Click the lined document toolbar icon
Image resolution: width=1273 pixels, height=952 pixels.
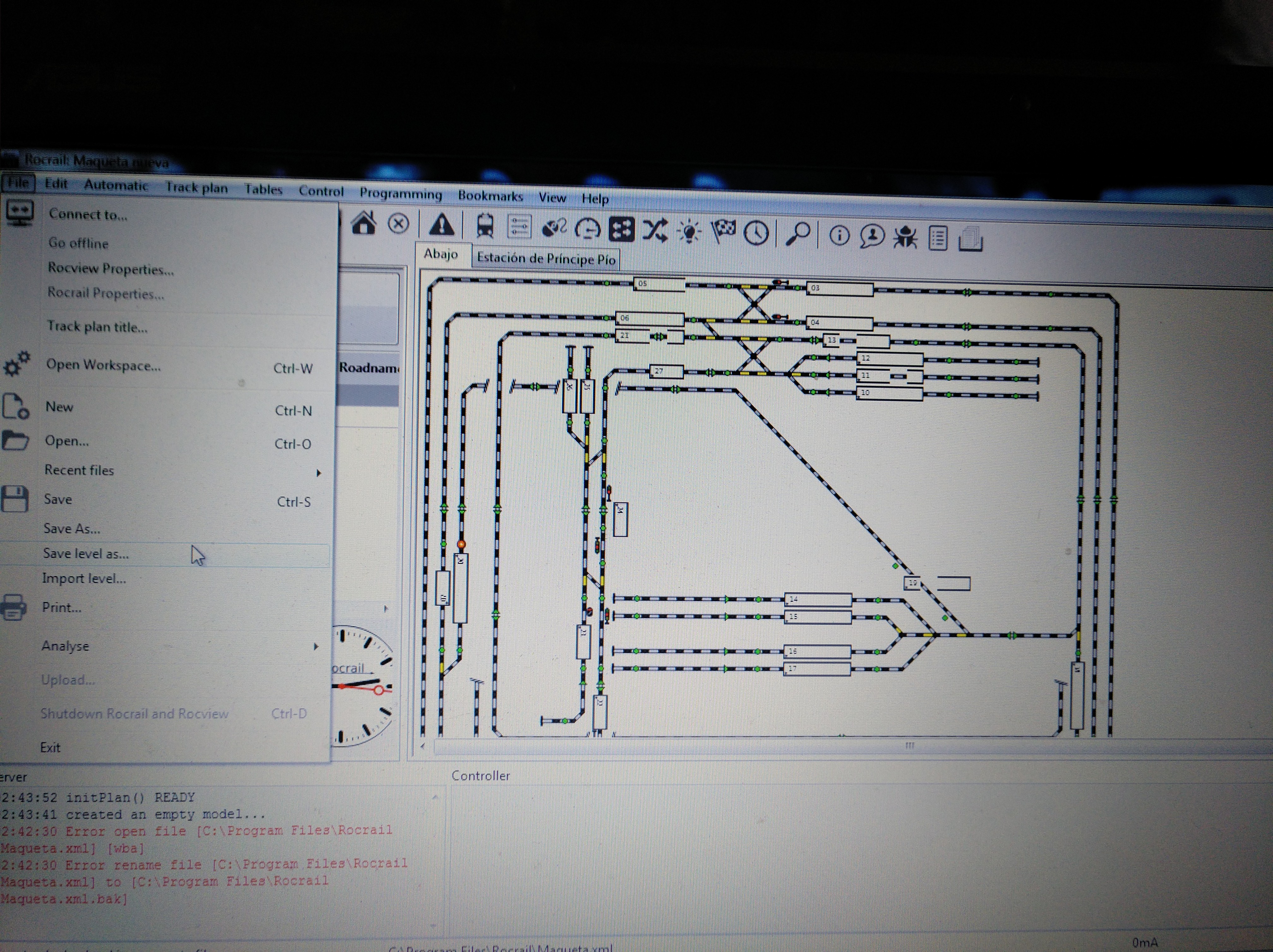(x=937, y=238)
